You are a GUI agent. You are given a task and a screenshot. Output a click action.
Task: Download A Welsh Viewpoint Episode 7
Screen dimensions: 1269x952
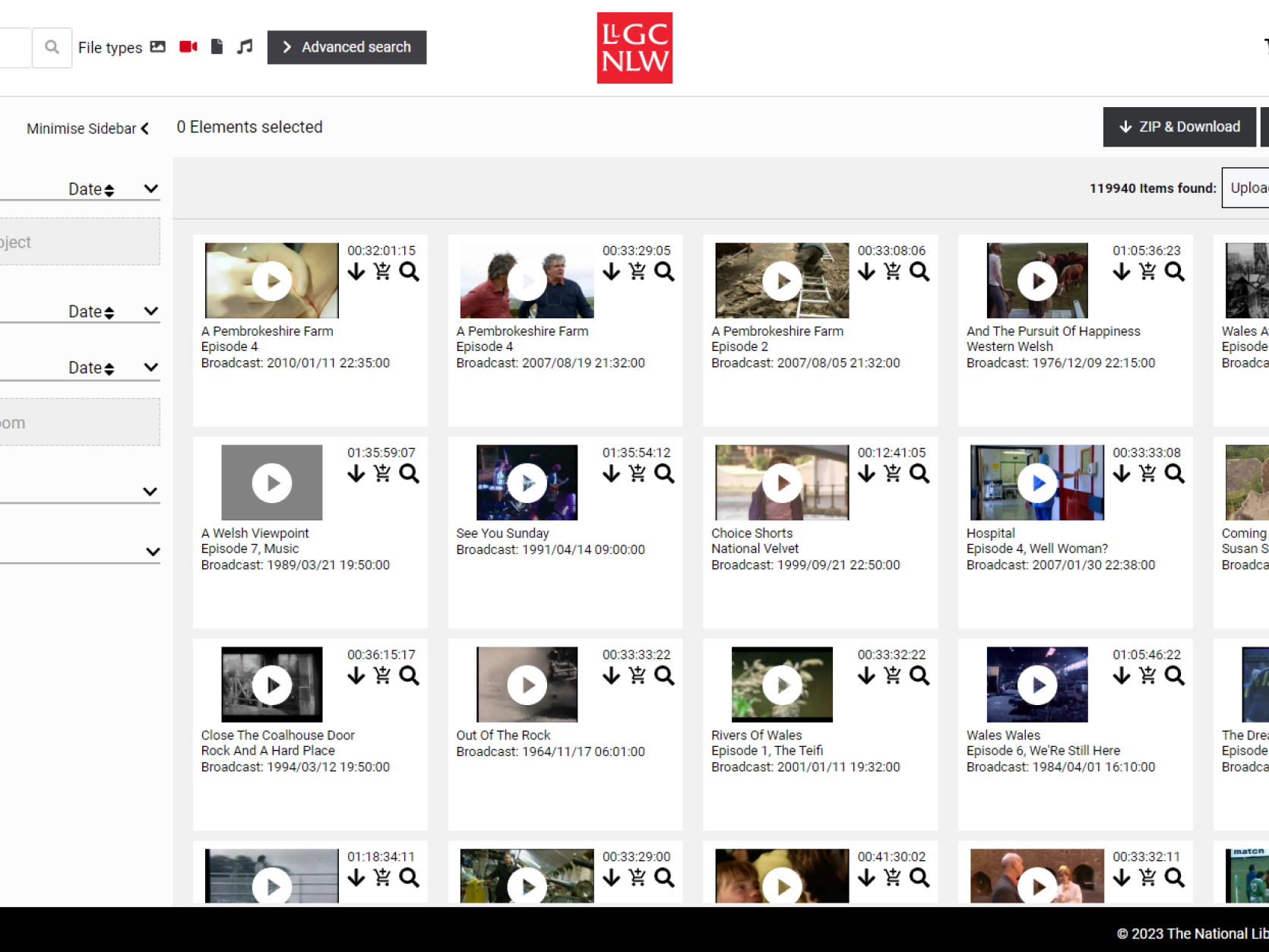[x=356, y=473]
